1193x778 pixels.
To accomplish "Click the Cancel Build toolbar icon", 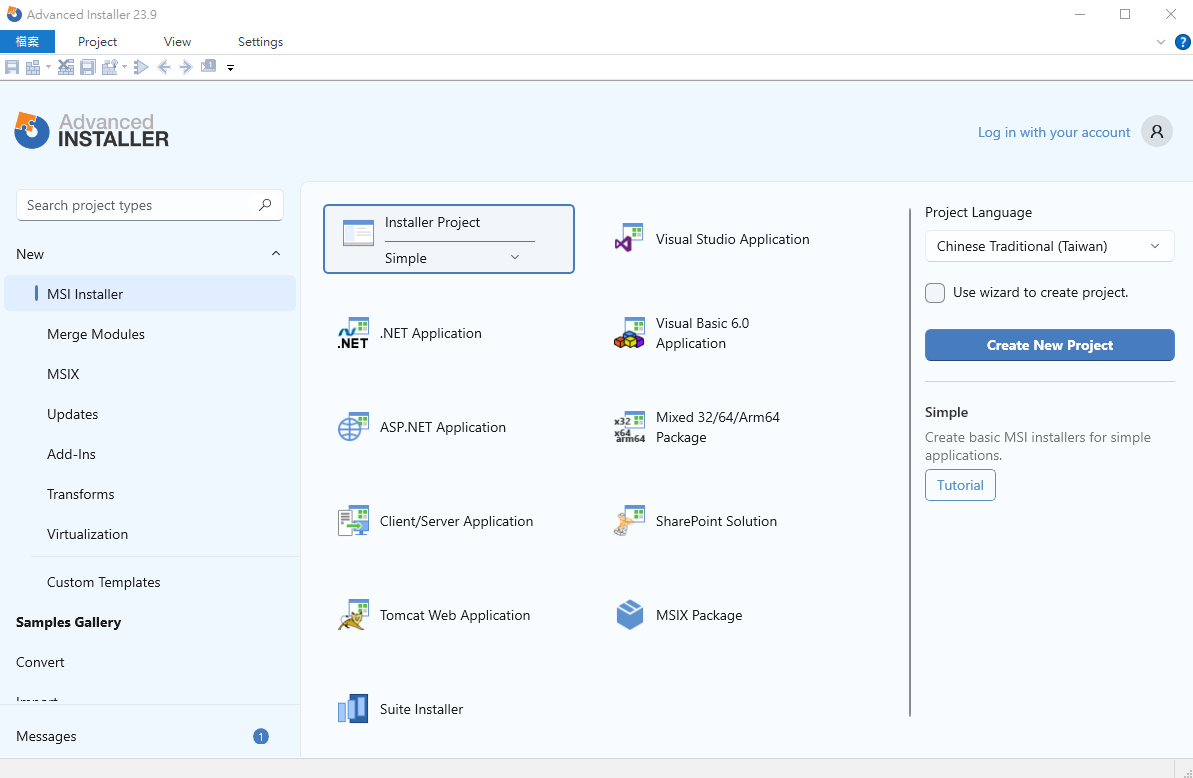I will coord(66,67).
